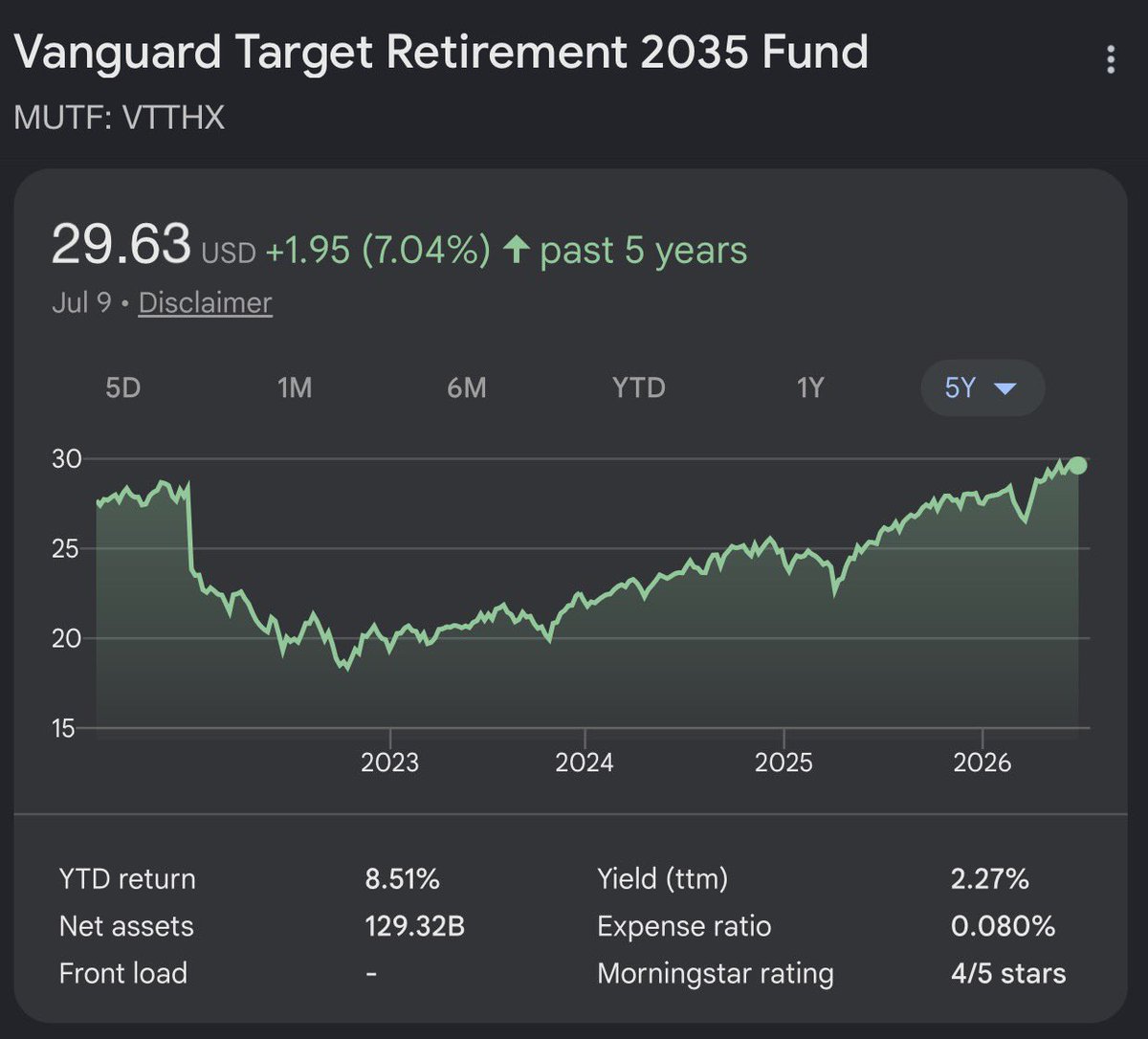Click the 25 y-axis label
The image size is (1148, 1039).
pyautogui.click(x=67, y=549)
